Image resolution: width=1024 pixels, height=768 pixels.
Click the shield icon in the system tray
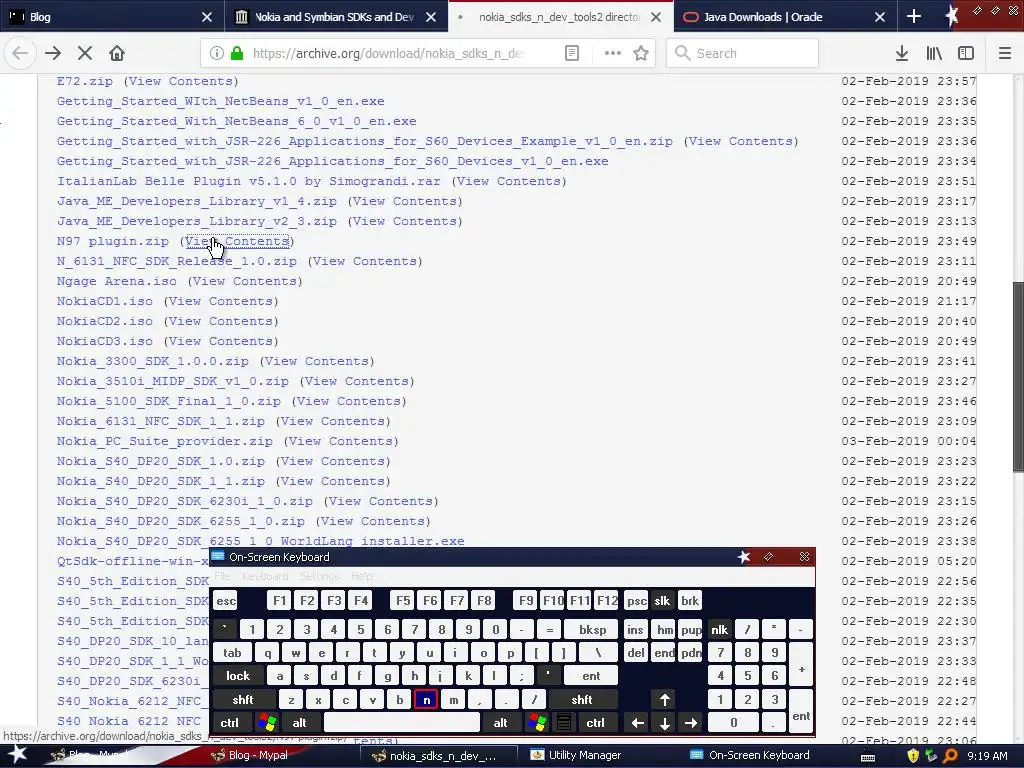point(912,756)
